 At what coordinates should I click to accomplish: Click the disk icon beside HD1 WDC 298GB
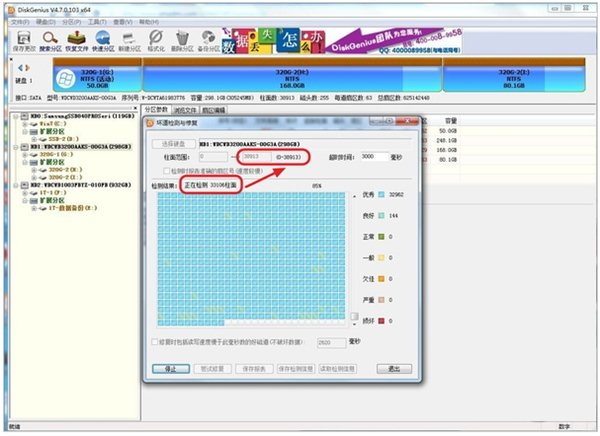point(24,147)
